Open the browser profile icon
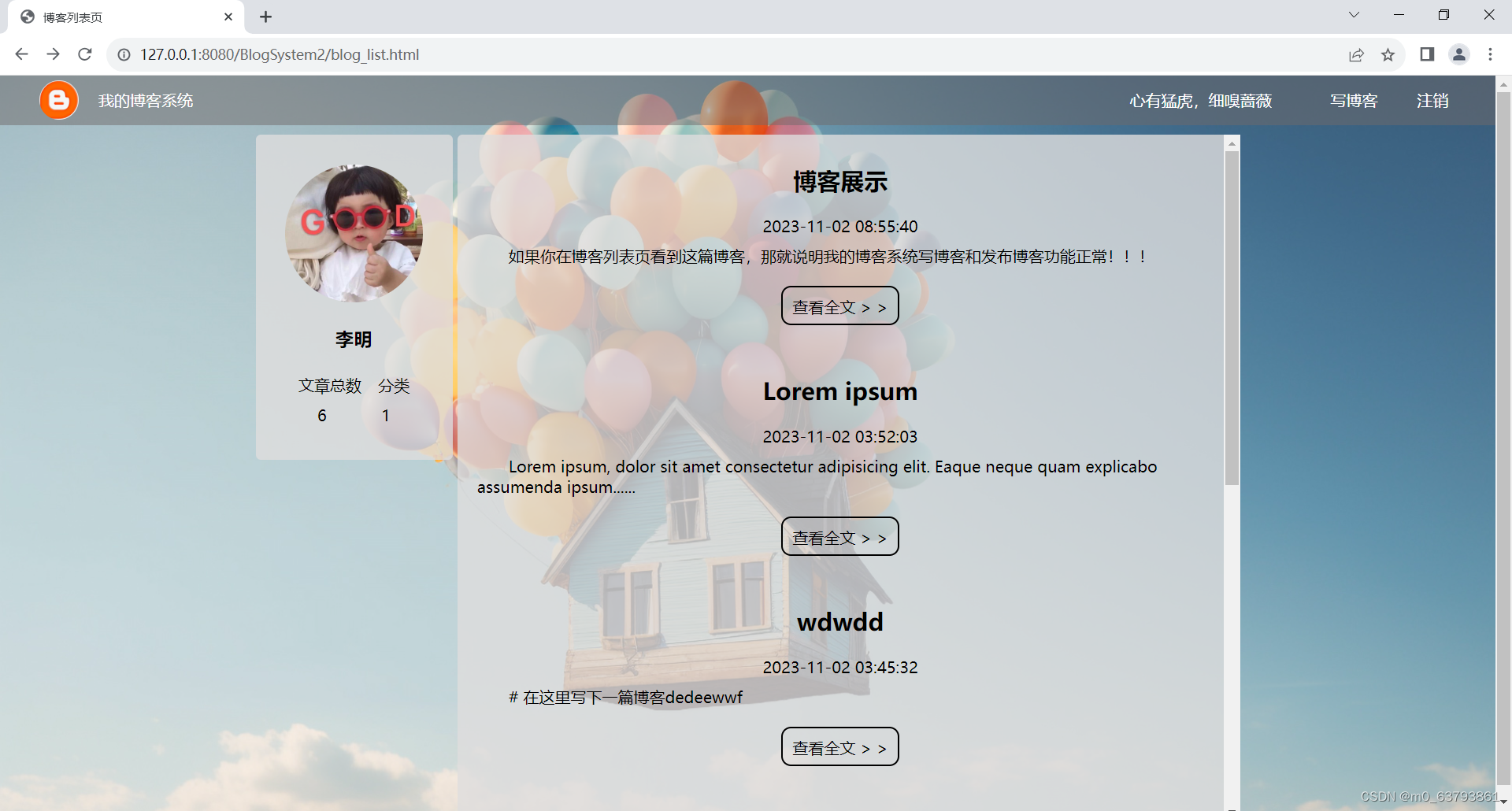Screen dimensions: 1512x811 pos(1458,54)
